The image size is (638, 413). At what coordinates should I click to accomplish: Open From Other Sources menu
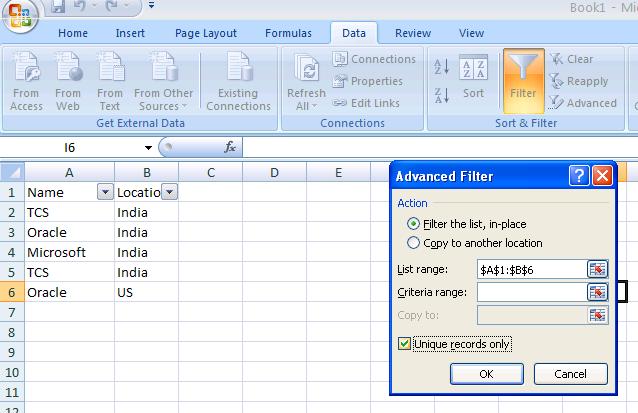click(163, 81)
